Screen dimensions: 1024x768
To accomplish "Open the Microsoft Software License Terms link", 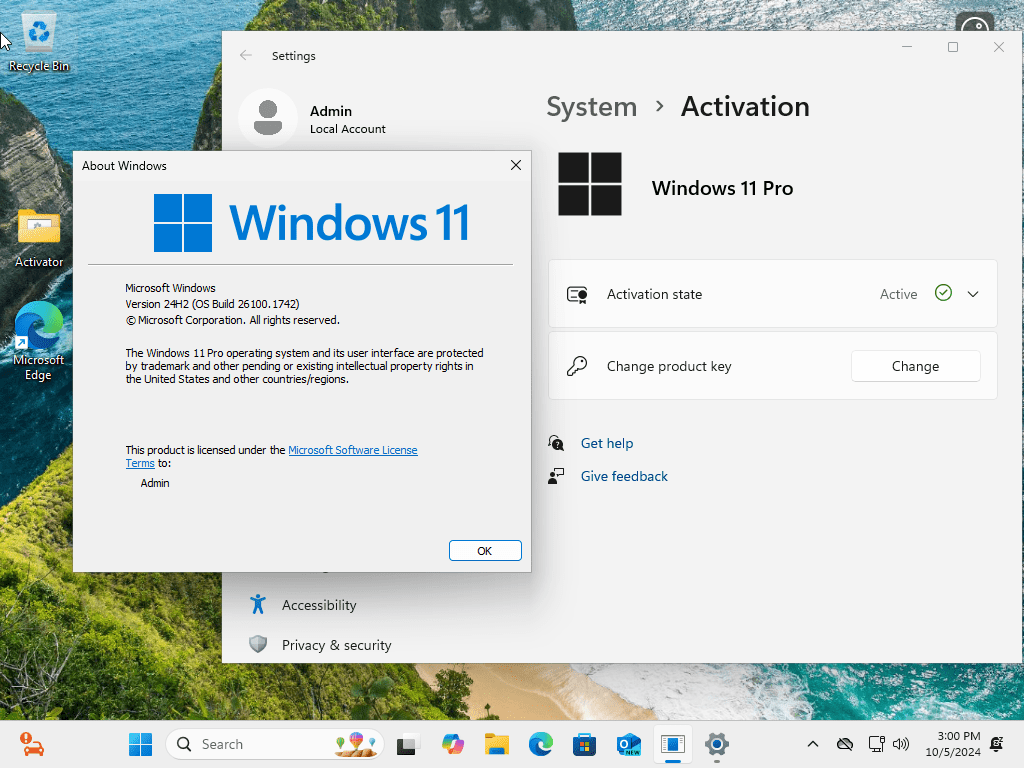I will (352, 450).
